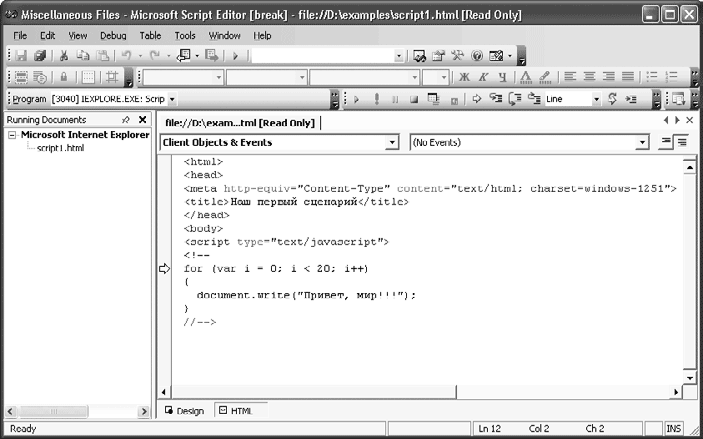Select script1.html in Running Documents tree

[x=60, y=148]
